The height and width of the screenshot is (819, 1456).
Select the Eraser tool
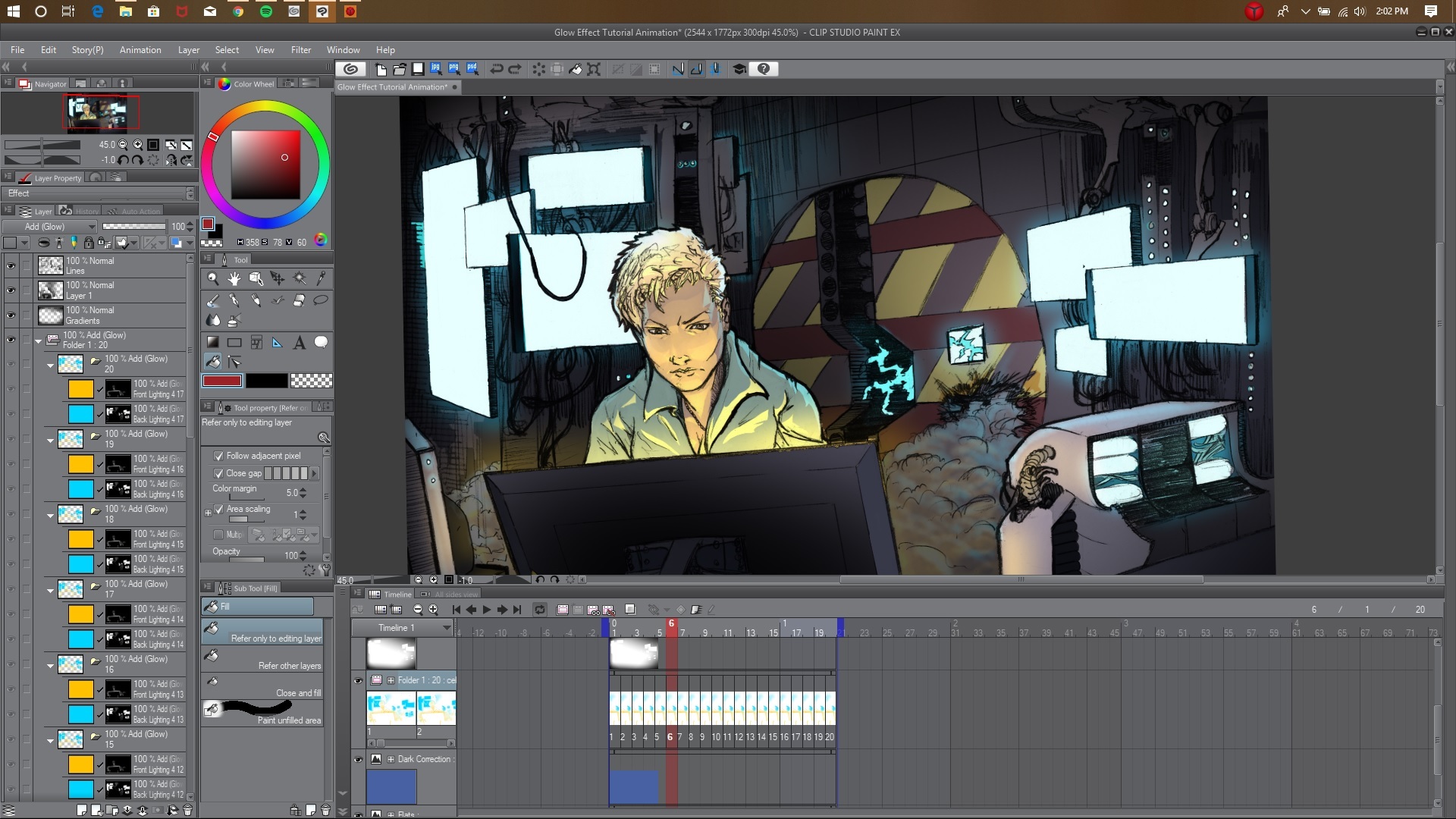[299, 300]
